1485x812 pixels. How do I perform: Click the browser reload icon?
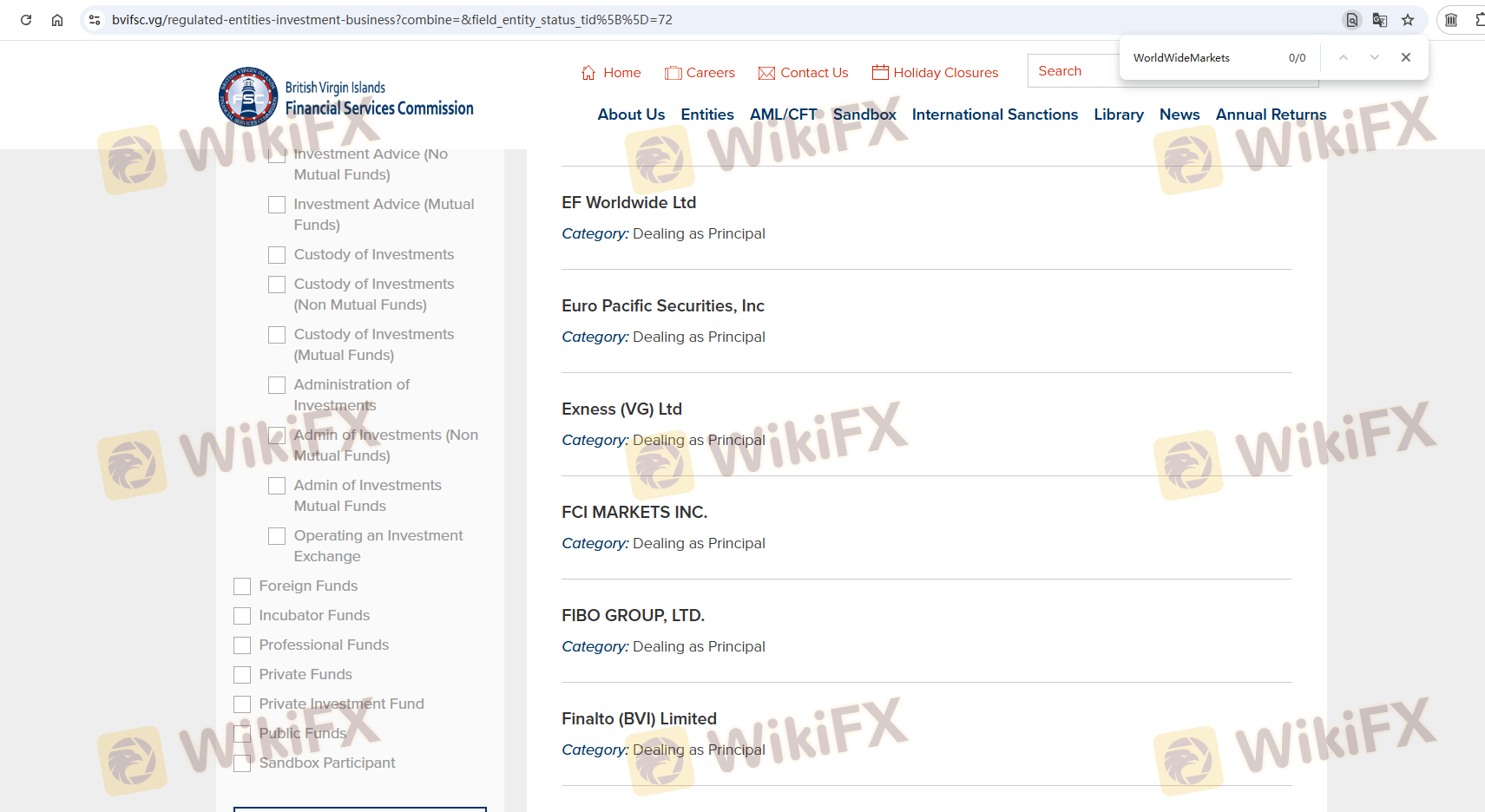tap(26, 20)
